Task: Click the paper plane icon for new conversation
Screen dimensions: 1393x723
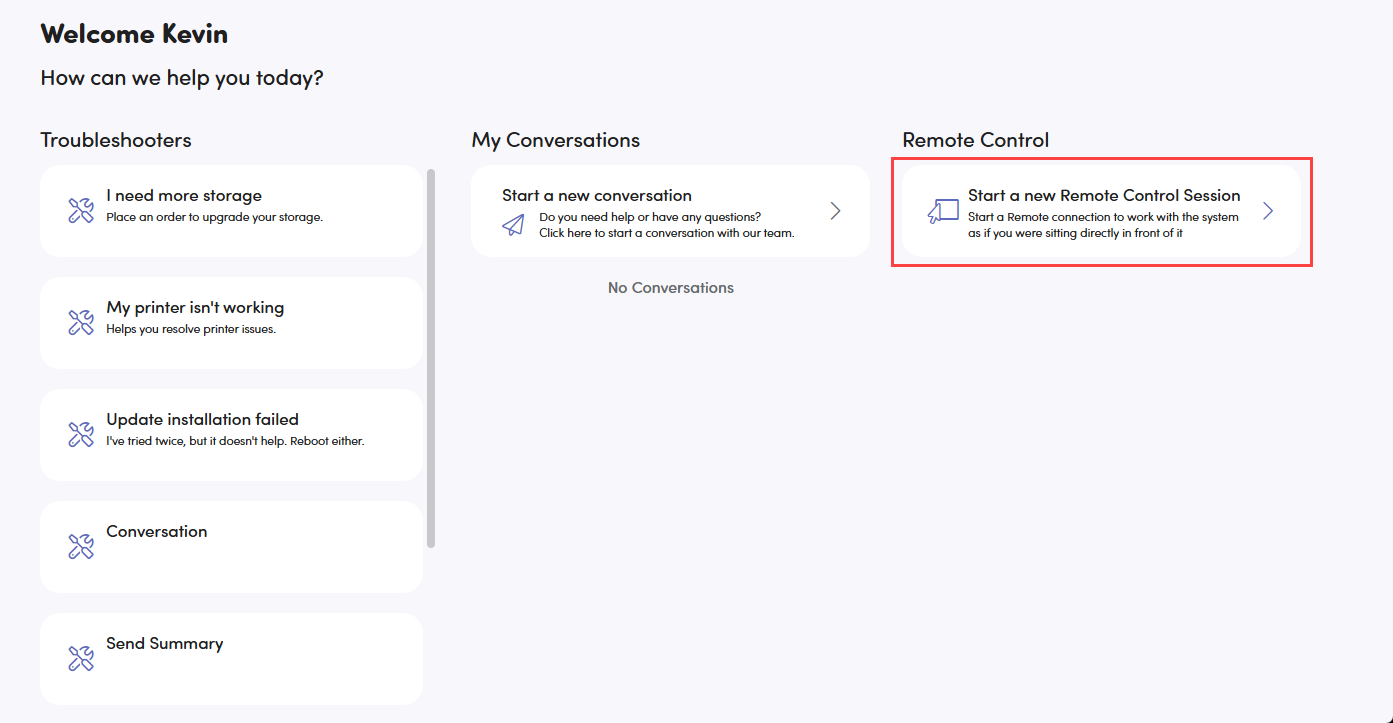Action: 513,224
